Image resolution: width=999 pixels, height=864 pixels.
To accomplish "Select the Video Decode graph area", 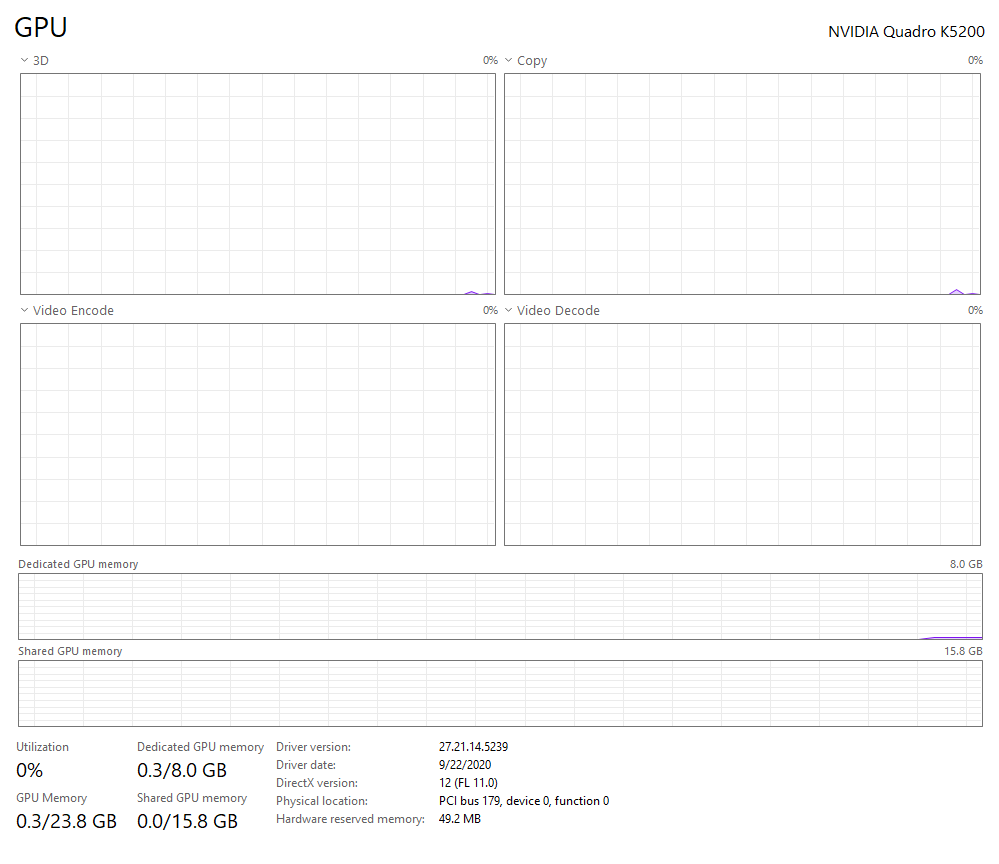I will click(x=742, y=434).
